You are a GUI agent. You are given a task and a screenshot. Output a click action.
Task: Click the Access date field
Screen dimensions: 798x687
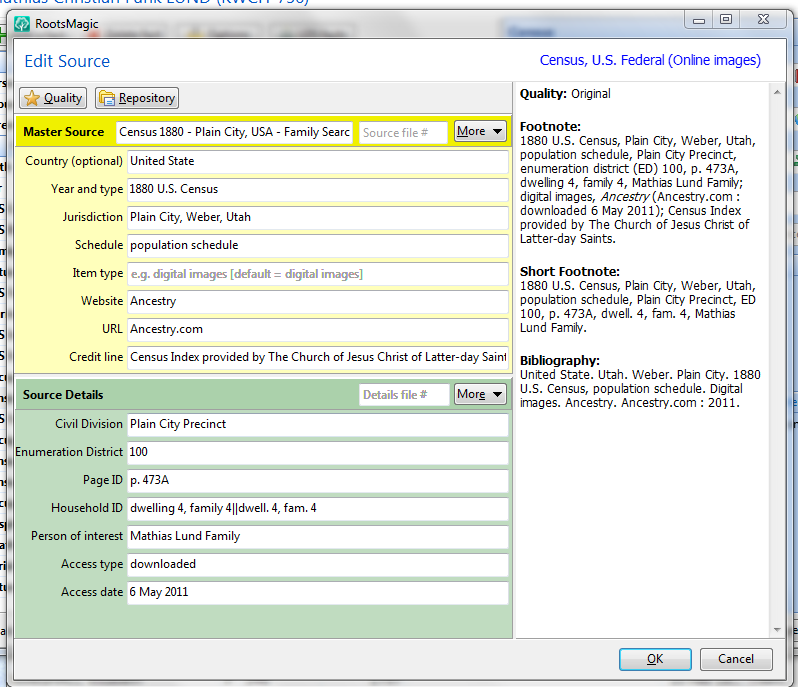tap(318, 592)
